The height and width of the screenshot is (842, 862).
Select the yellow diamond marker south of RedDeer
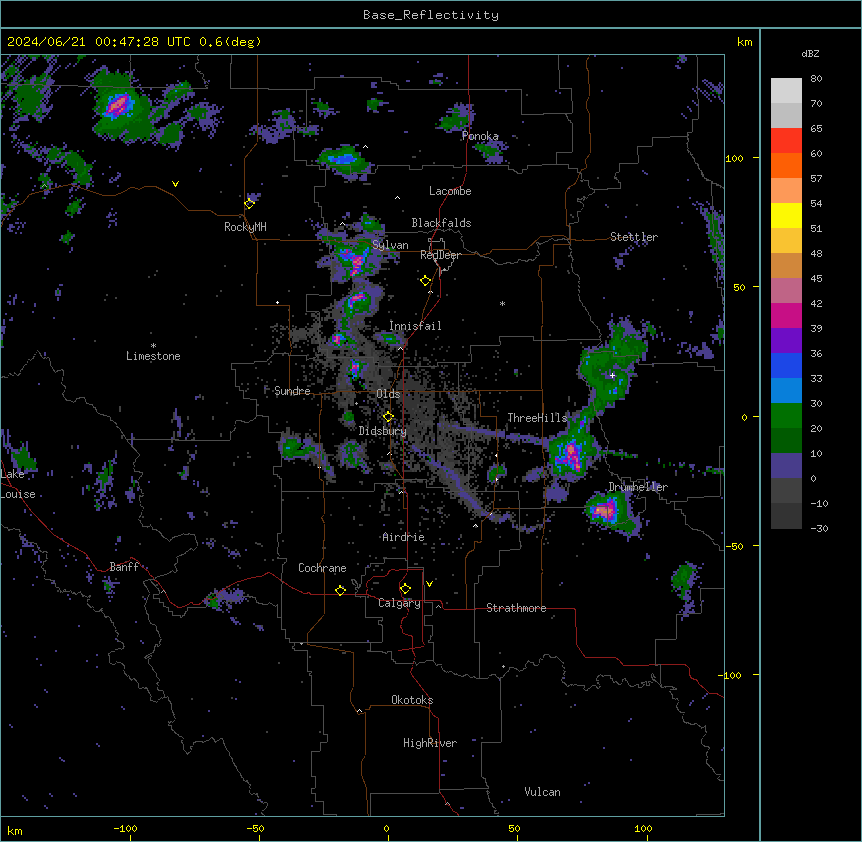point(425,281)
